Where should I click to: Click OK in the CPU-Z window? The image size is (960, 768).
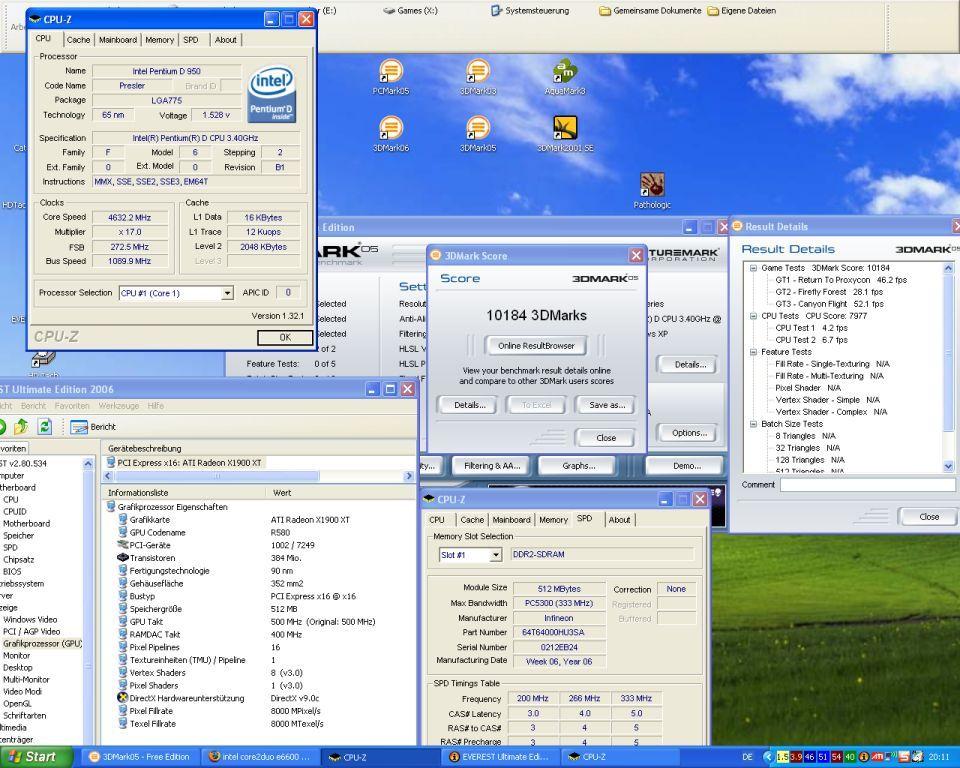285,337
